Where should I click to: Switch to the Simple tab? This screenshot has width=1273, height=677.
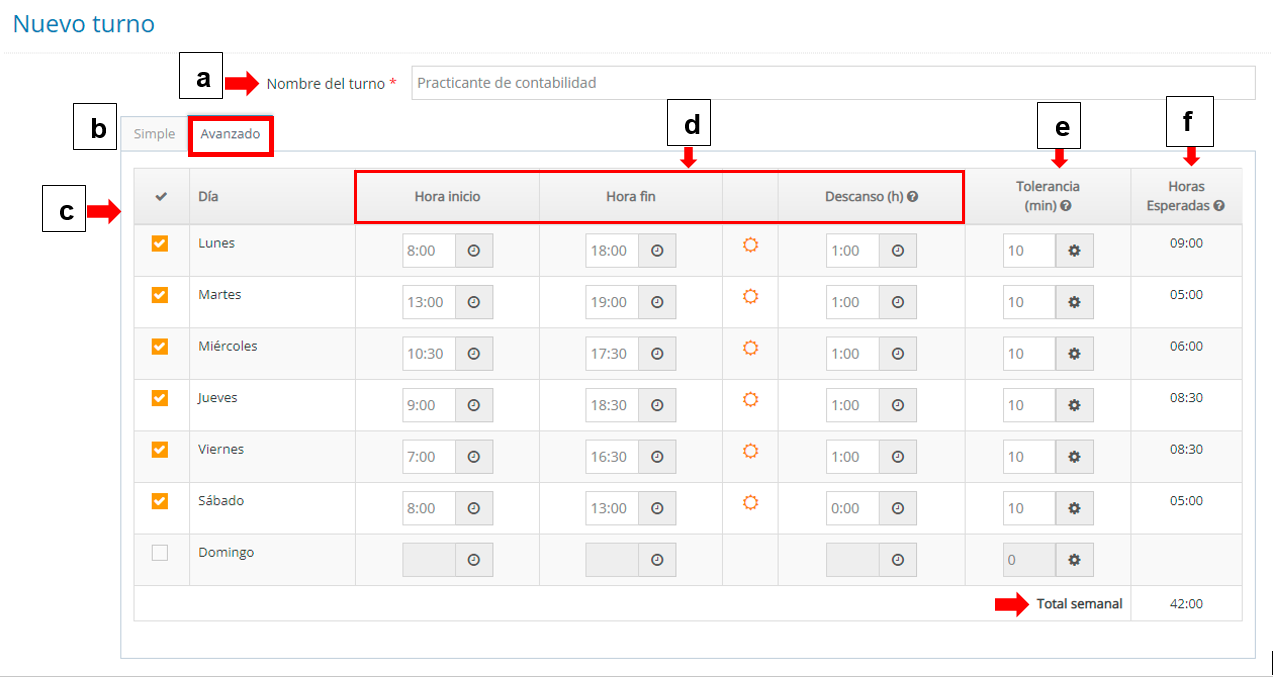pyautogui.click(x=154, y=134)
